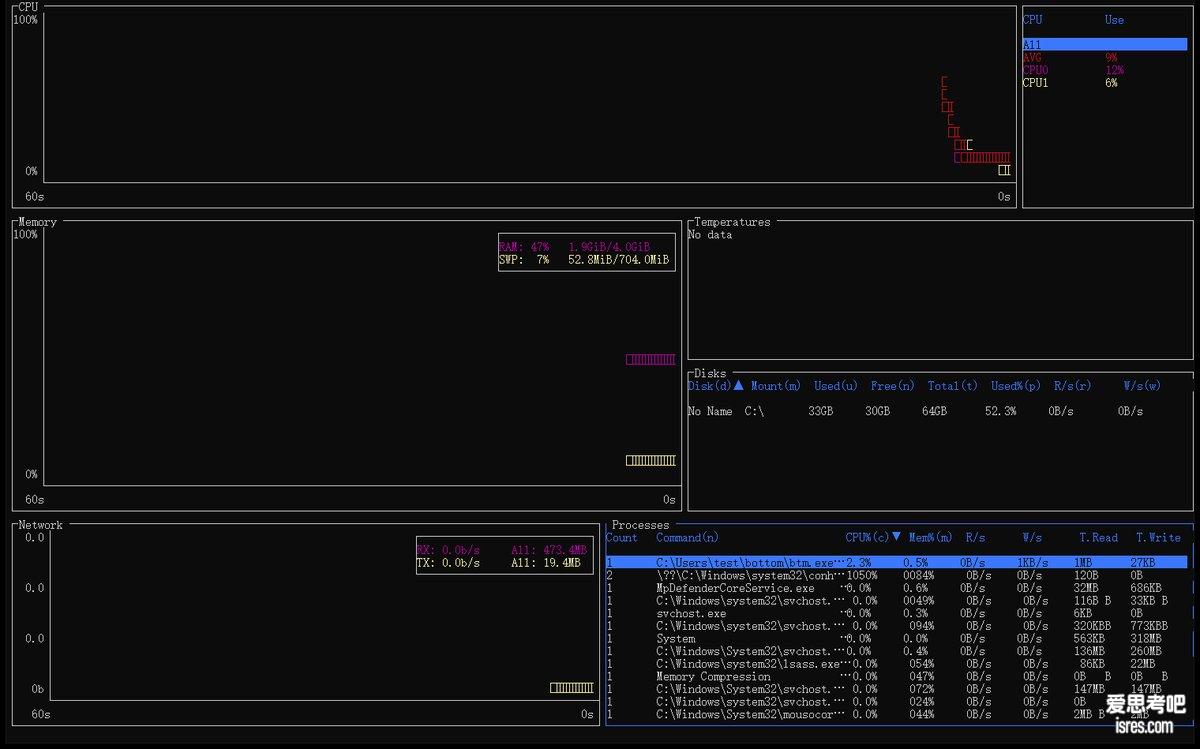Image resolution: width=1200 pixels, height=749 pixels.
Task: Sort processes by T.Write column header
Action: point(1158,538)
